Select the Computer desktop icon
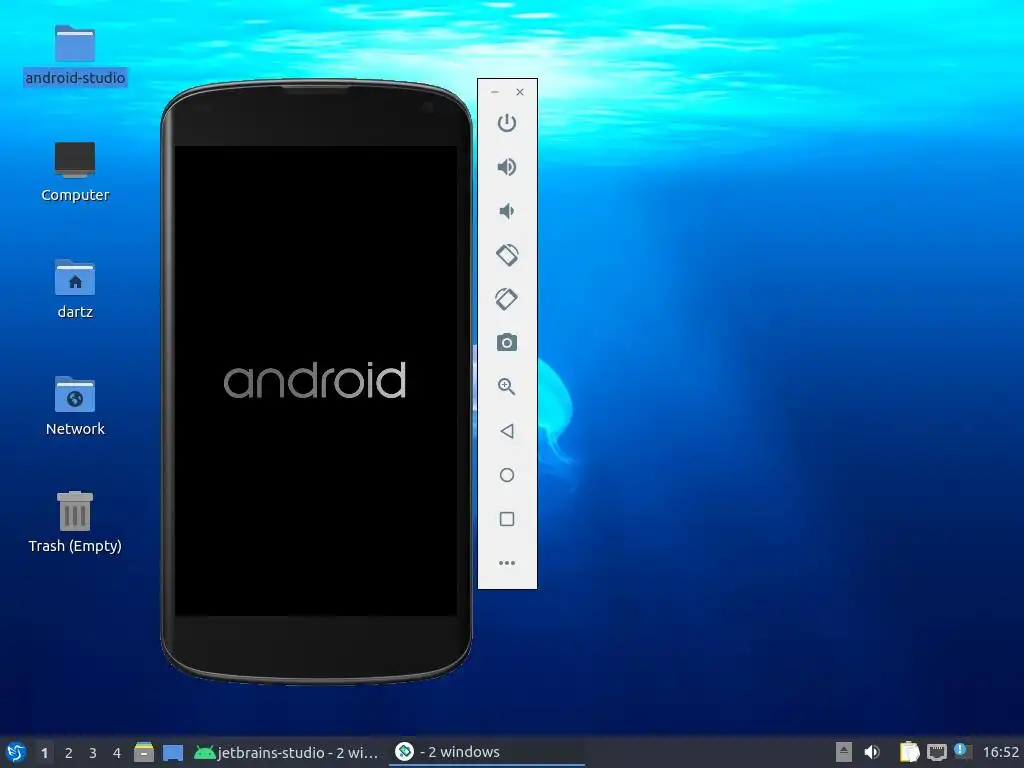This screenshot has height=768, width=1024. pos(74,172)
